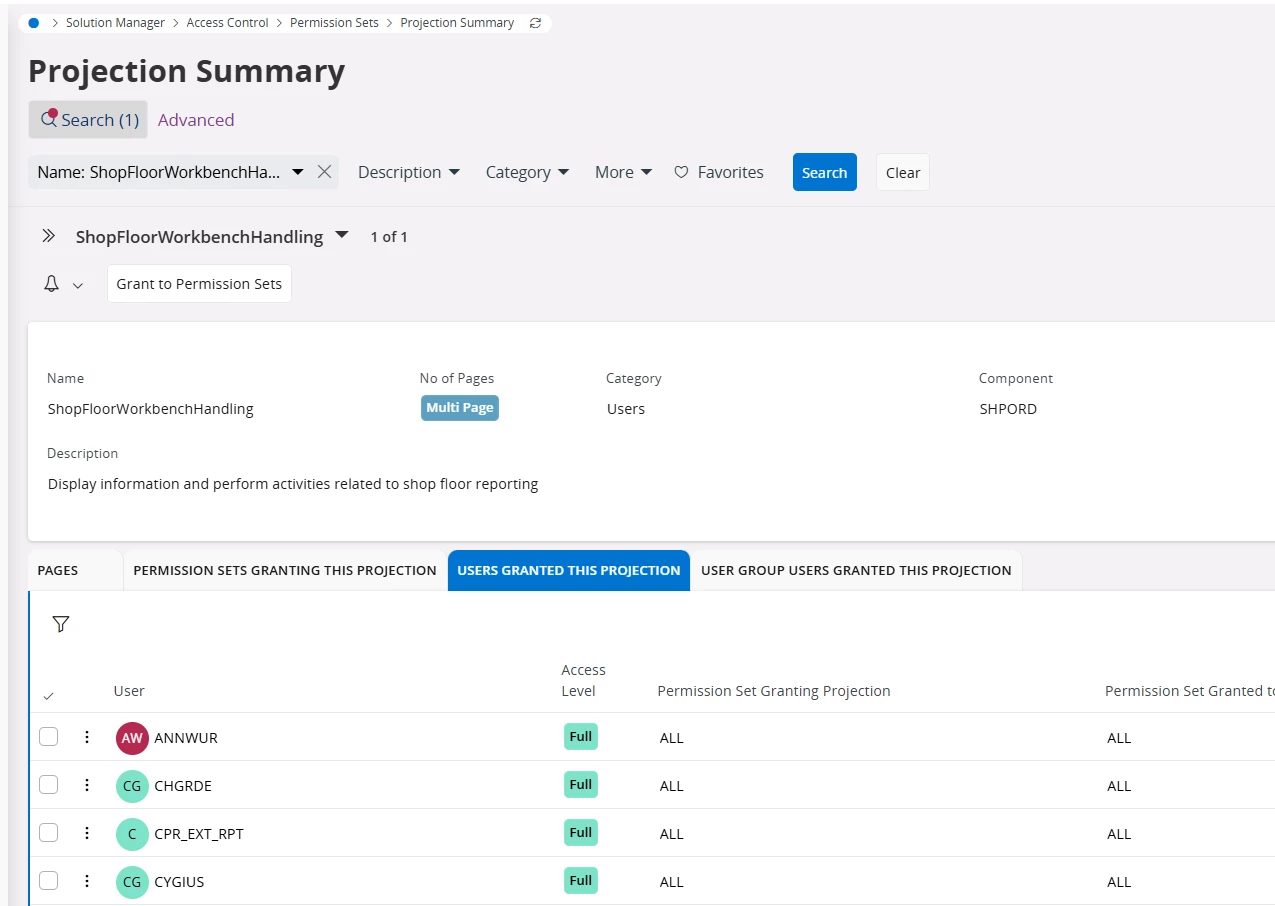Open row actions menu for CYGIUS

(87, 881)
